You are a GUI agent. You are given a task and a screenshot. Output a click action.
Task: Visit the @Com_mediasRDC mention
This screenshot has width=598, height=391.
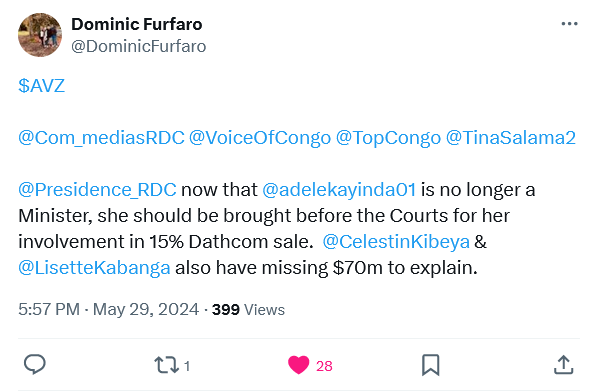pyautogui.click(x=101, y=138)
